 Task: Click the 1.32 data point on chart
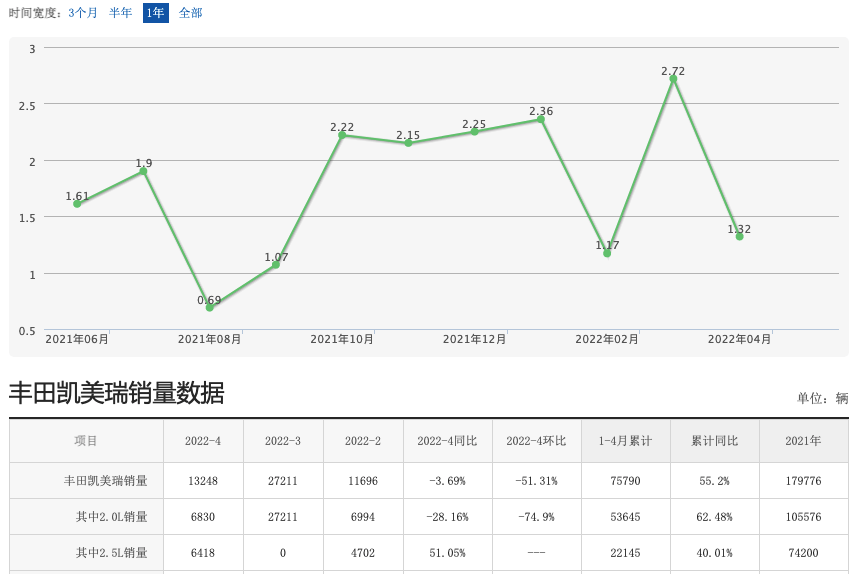[740, 236]
